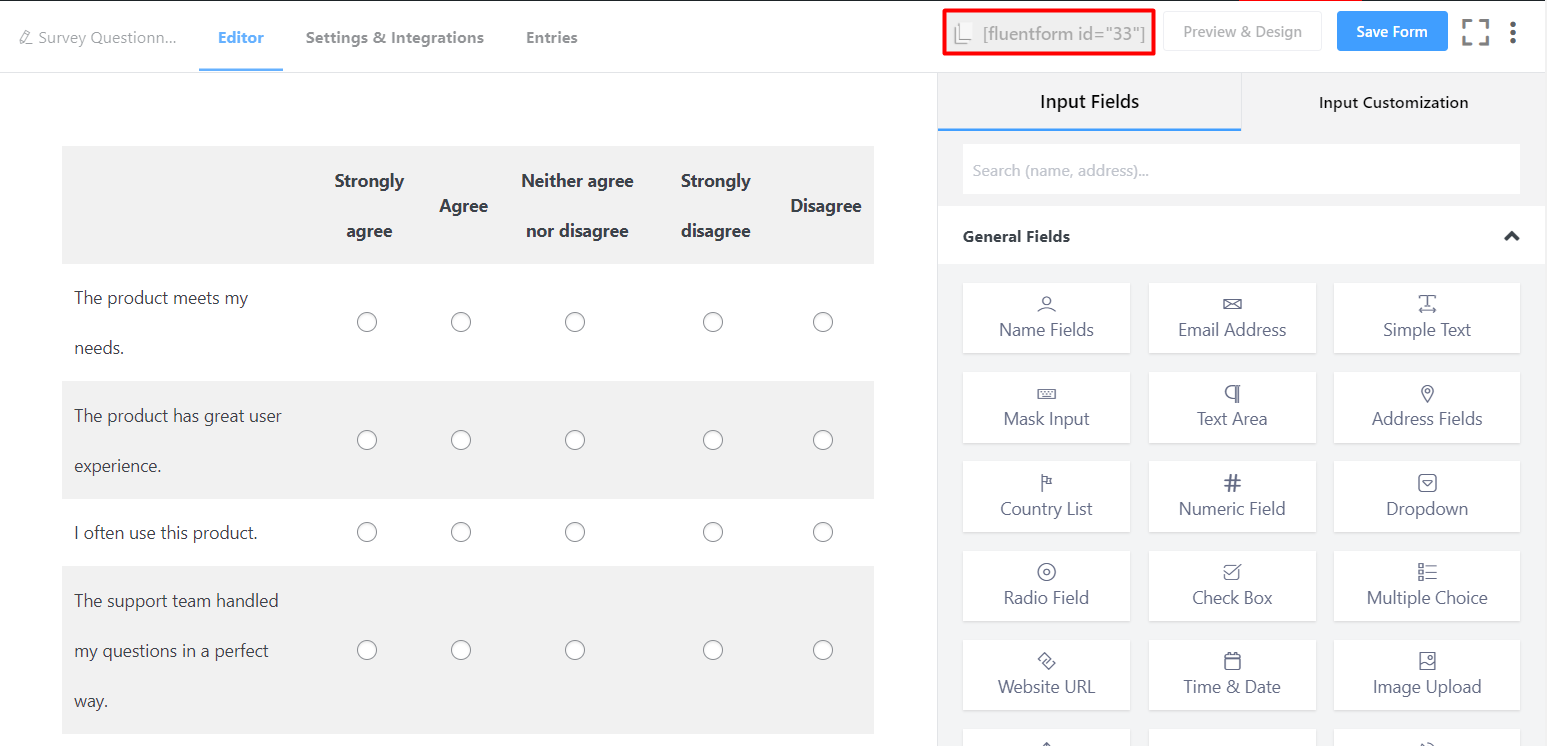Select 'Agree' for 'The product meets my needs'
The height and width of the screenshot is (746, 1547).
click(461, 322)
